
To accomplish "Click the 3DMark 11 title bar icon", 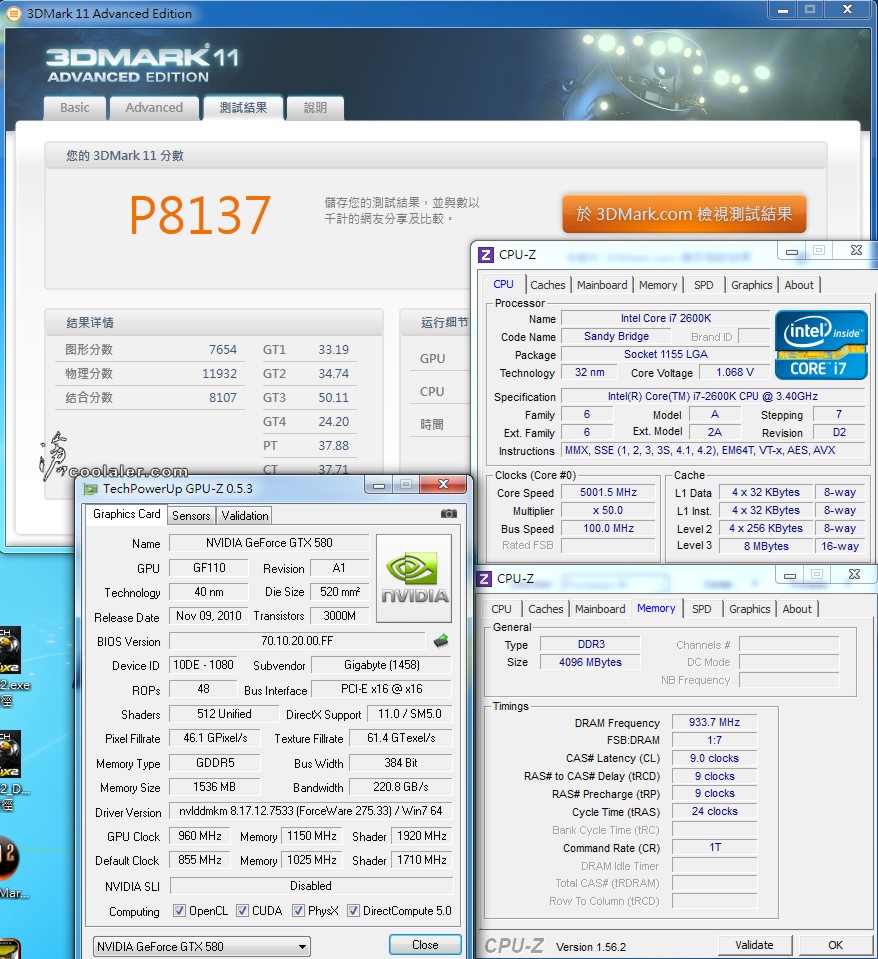I will (x=13, y=13).
